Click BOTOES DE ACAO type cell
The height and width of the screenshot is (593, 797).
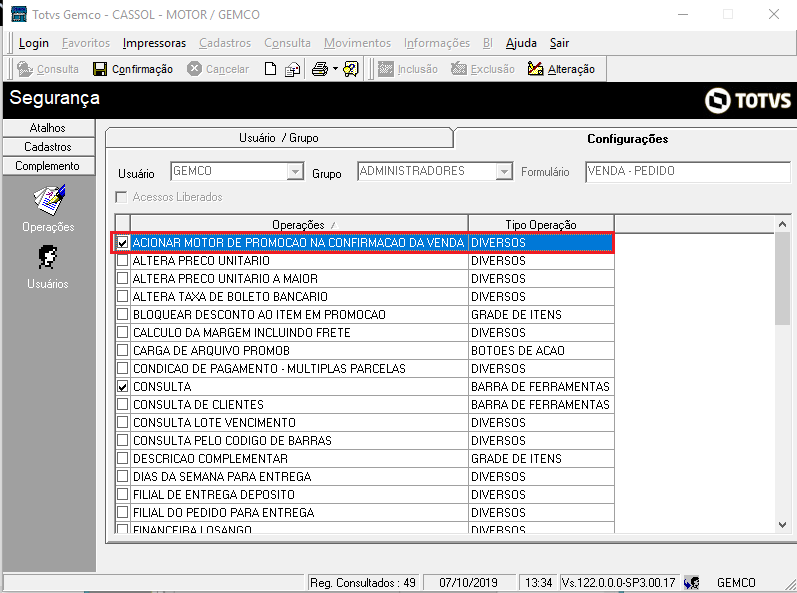click(x=541, y=351)
